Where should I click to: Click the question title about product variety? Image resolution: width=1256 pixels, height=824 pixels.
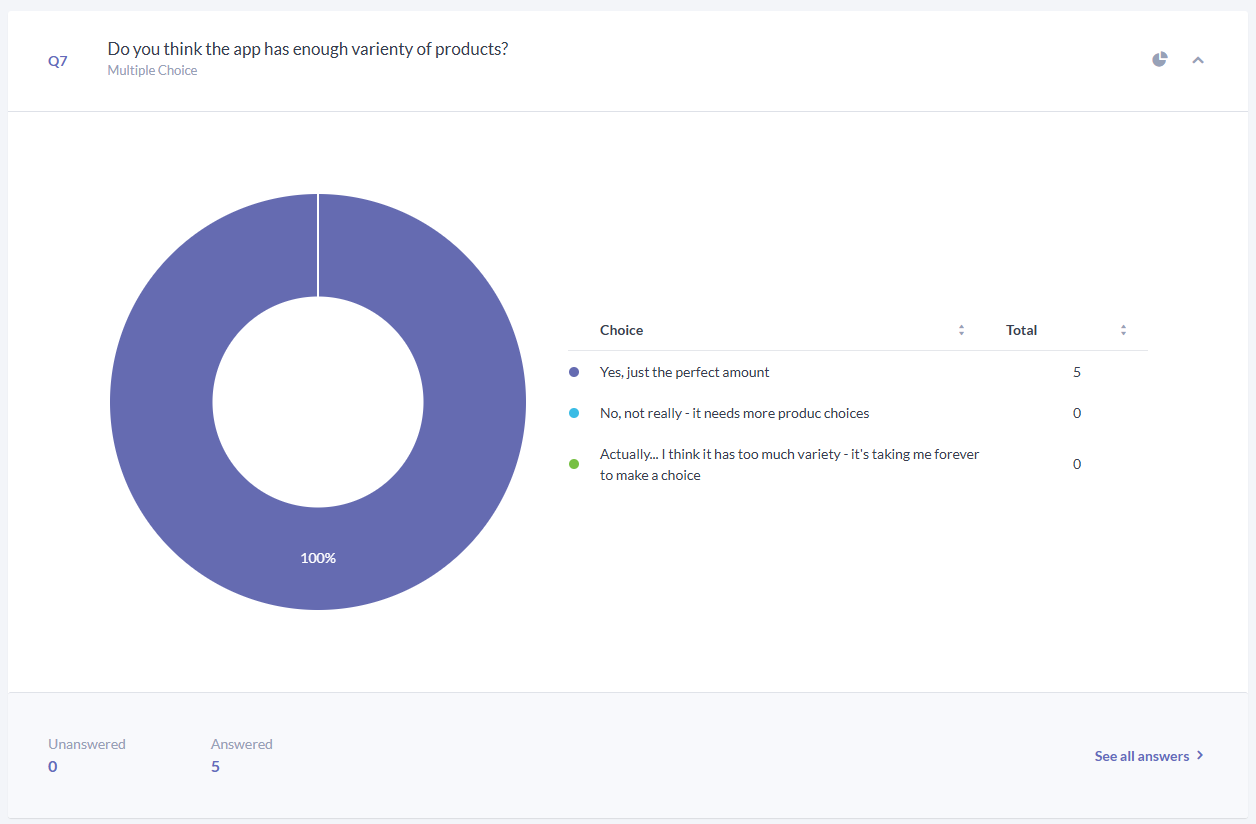pos(308,49)
